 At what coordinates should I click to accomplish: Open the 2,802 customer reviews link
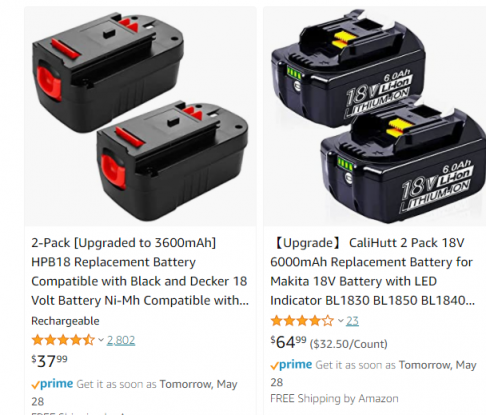coord(121,340)
